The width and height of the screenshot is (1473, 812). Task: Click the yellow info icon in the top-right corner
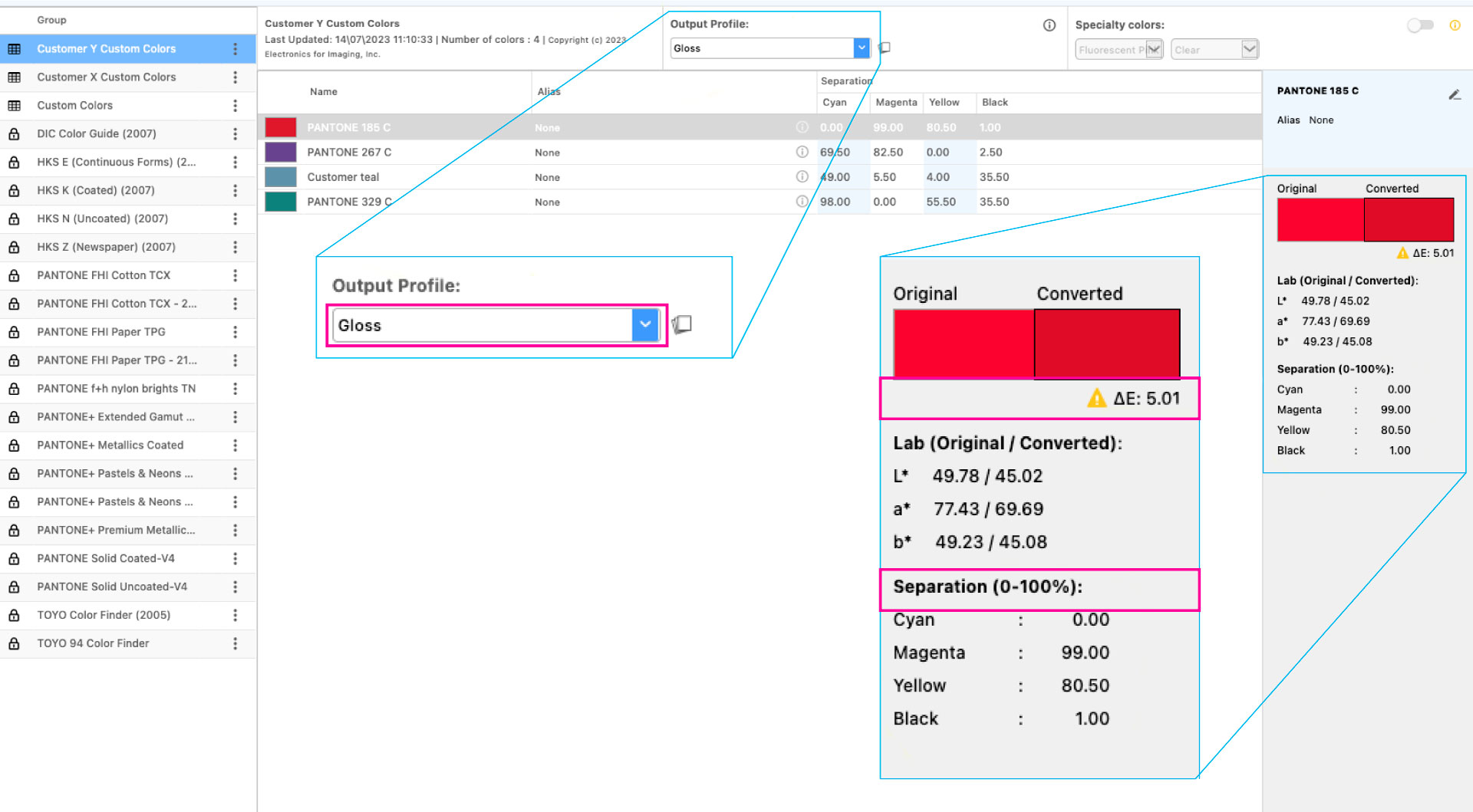coord(1455,25)
